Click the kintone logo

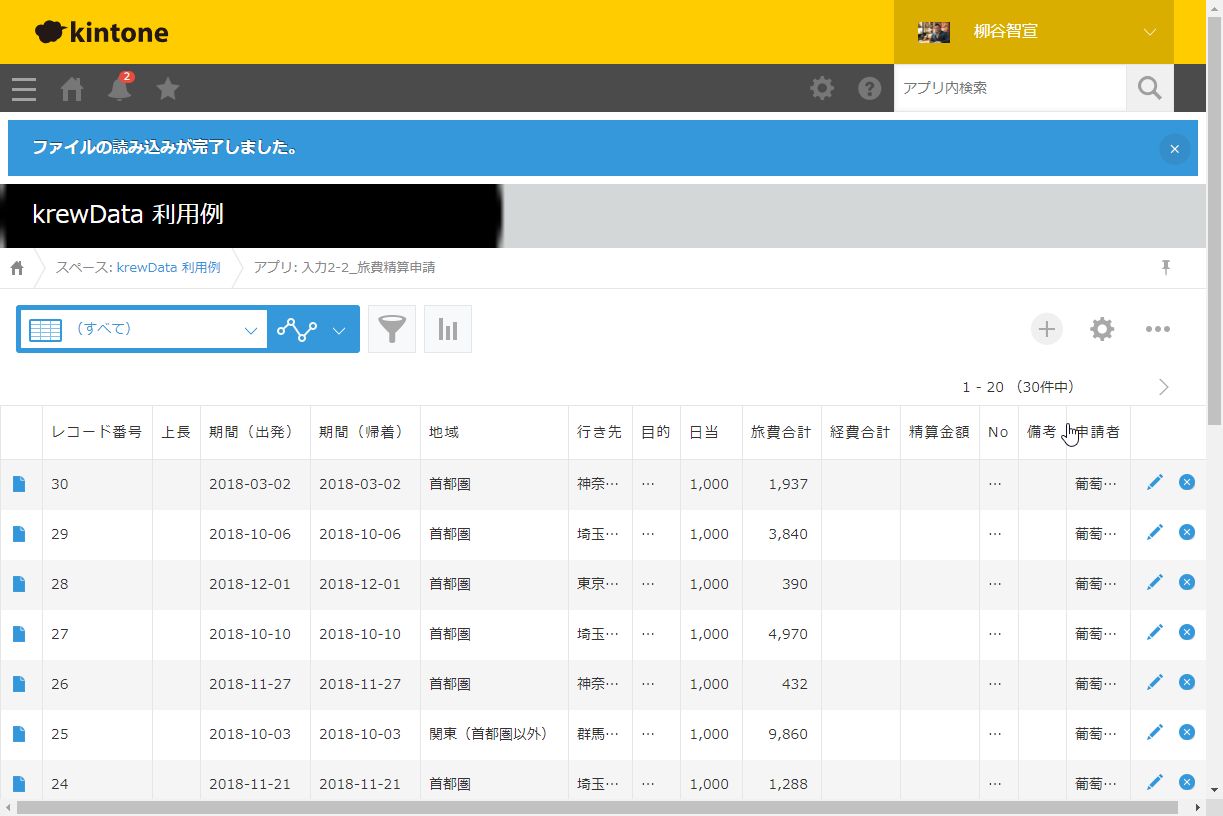pos(102,32)
